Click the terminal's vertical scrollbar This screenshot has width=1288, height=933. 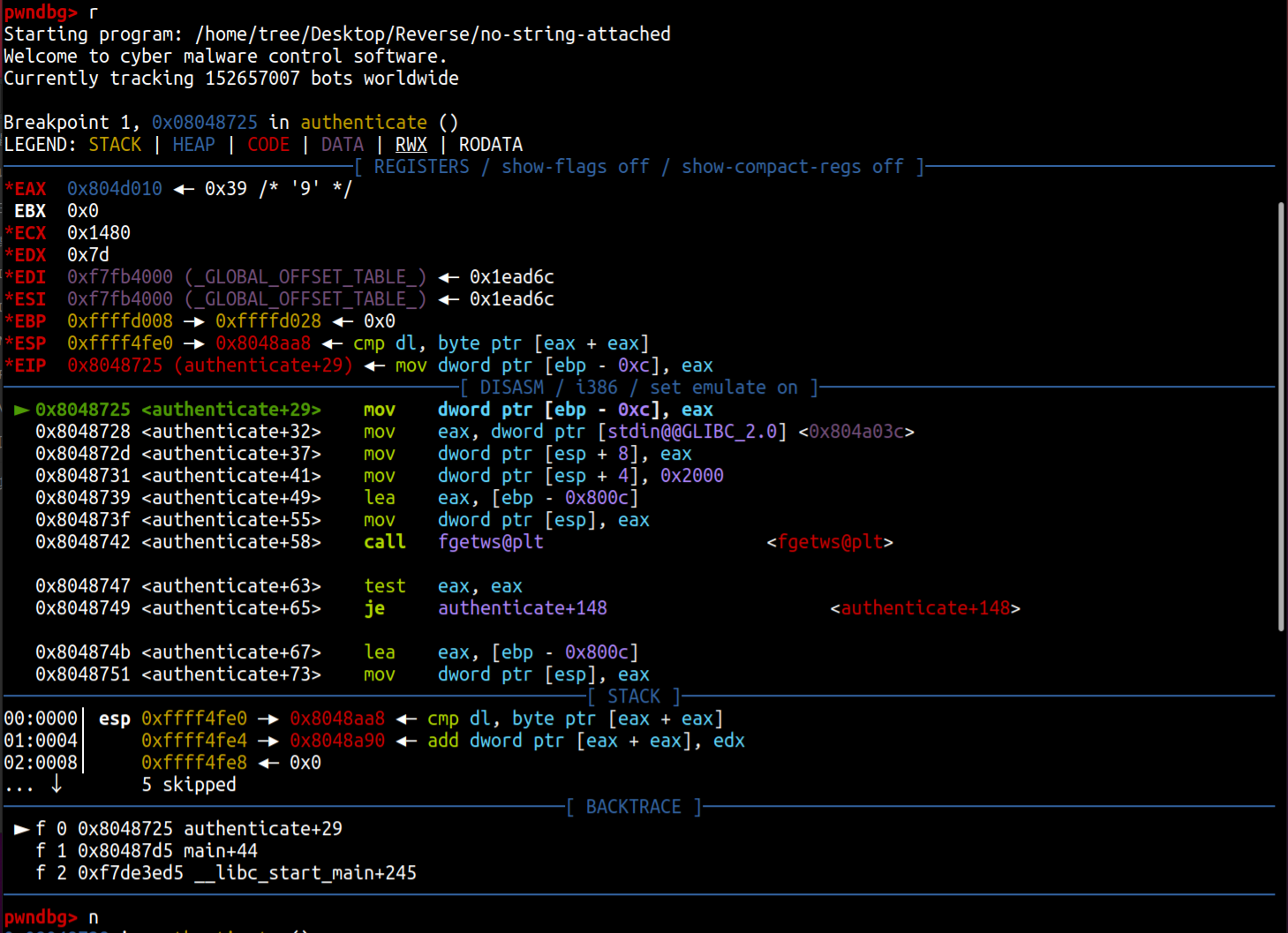[x=1281, y=415]
